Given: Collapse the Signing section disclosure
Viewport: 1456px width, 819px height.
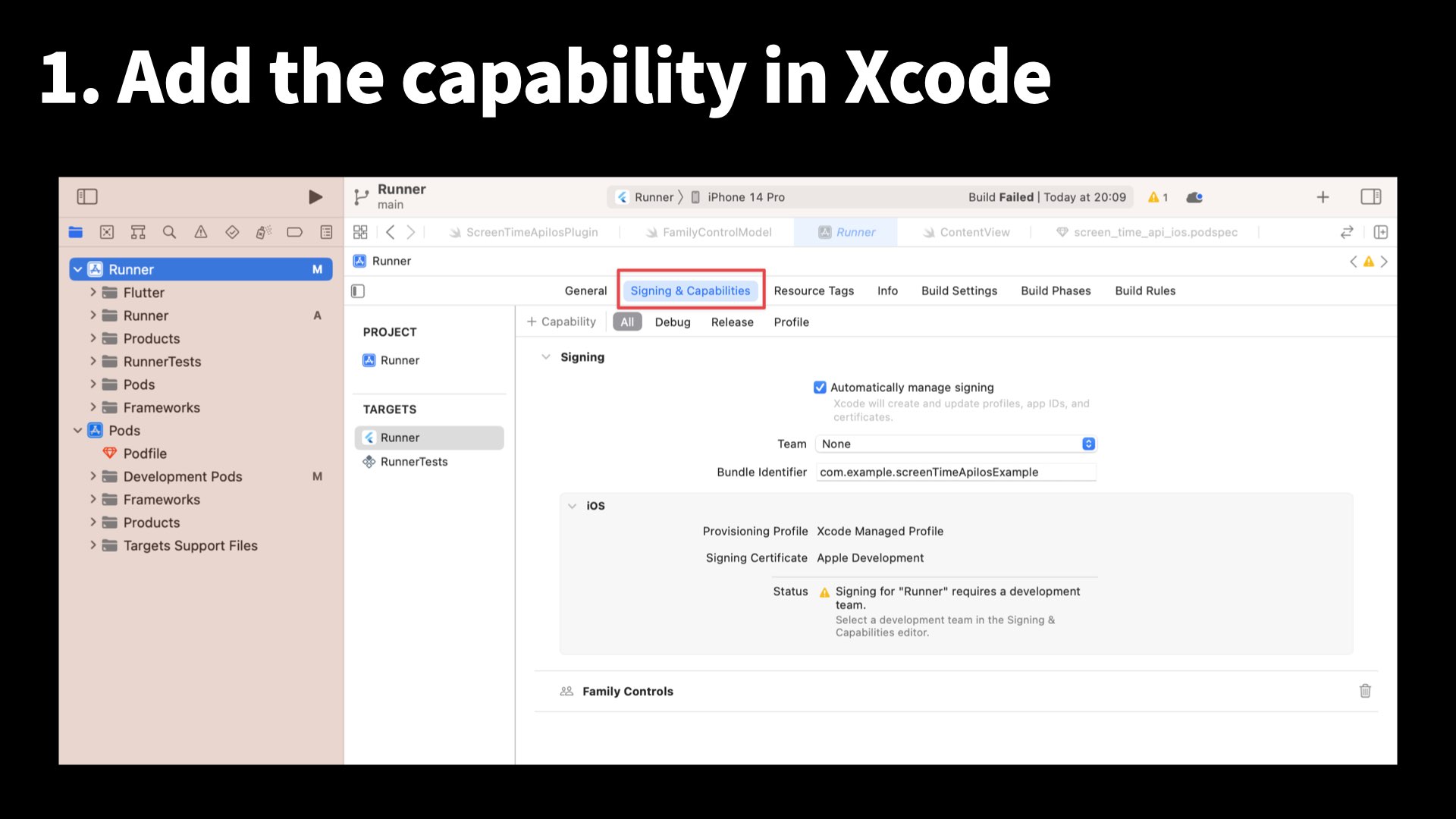Looking at the screenshot, I should coord(545,357).
